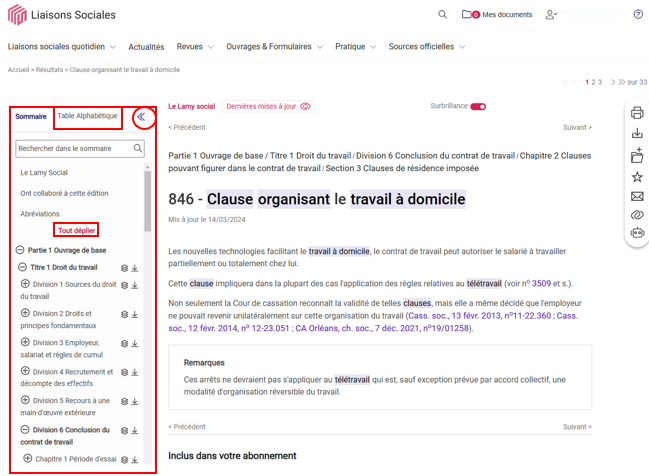Click Accueil in the breadcrumb
This screenshot has width=649, height=476.
(x=18, y=70)
